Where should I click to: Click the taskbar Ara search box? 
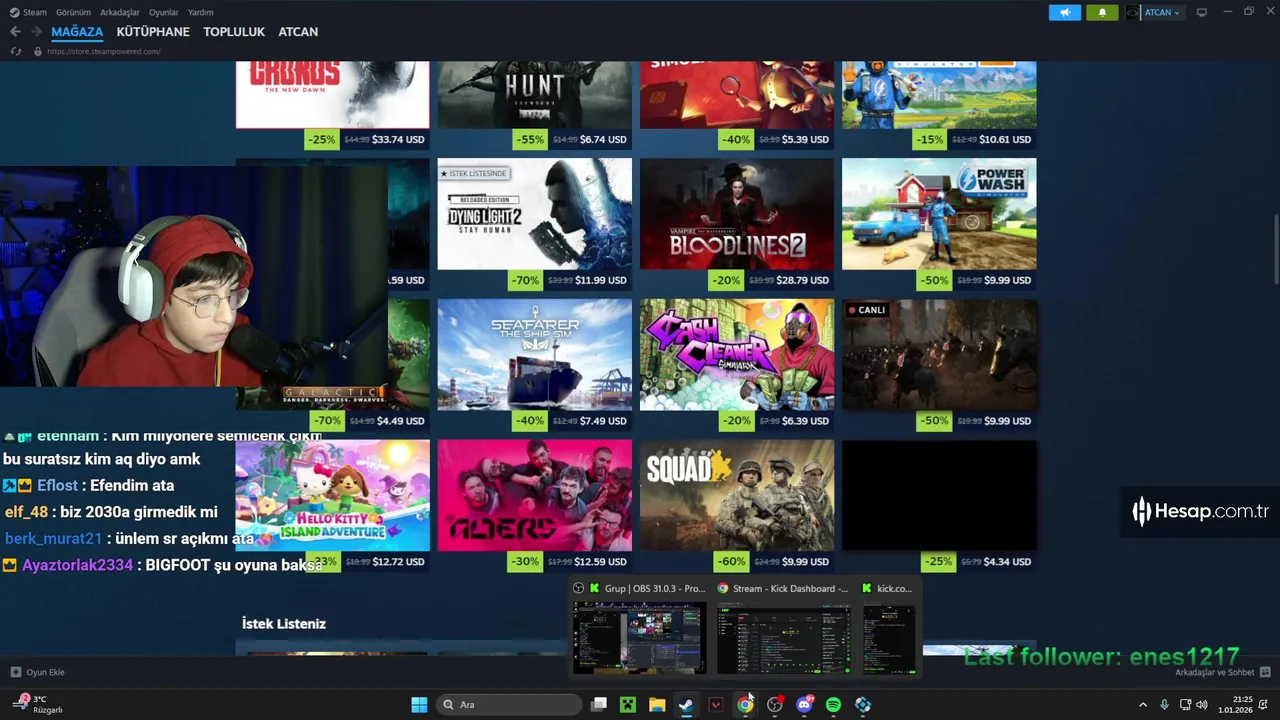510,704
